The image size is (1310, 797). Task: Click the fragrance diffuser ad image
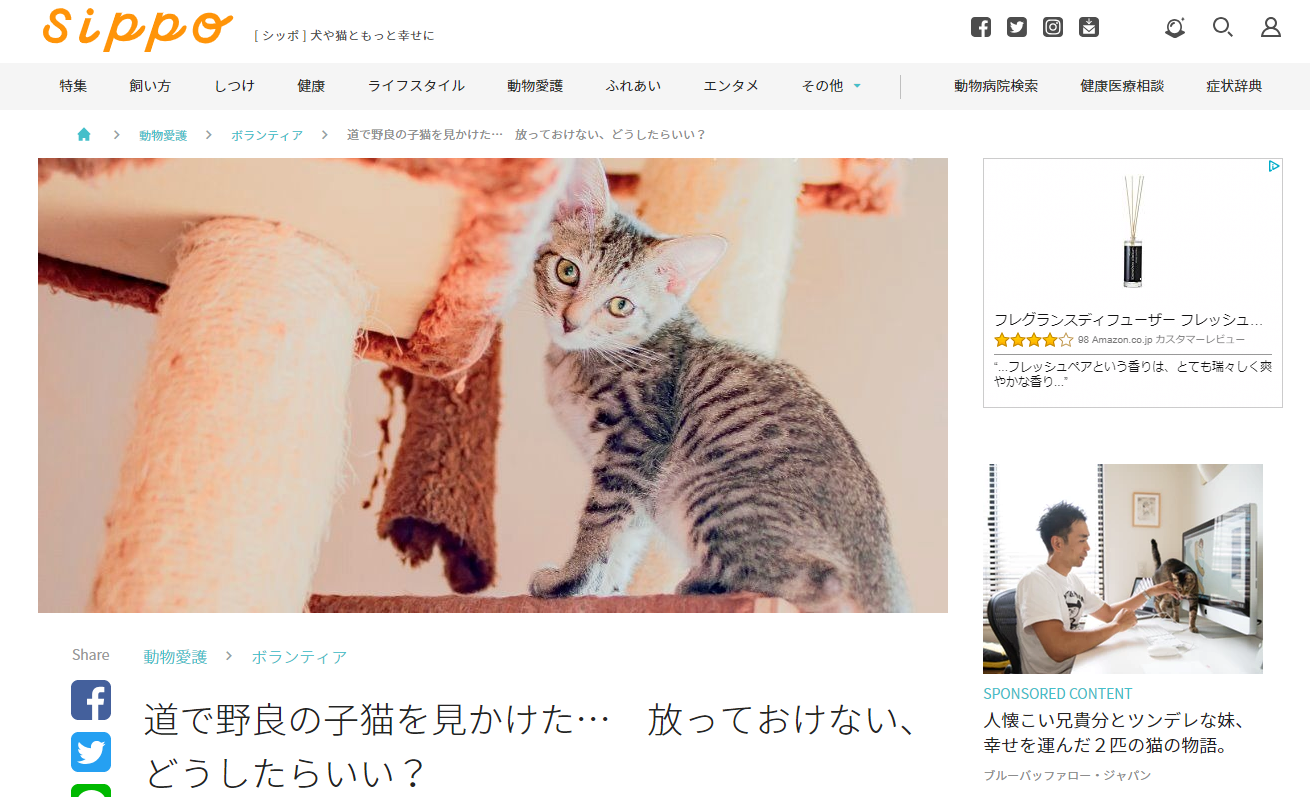1133,232
